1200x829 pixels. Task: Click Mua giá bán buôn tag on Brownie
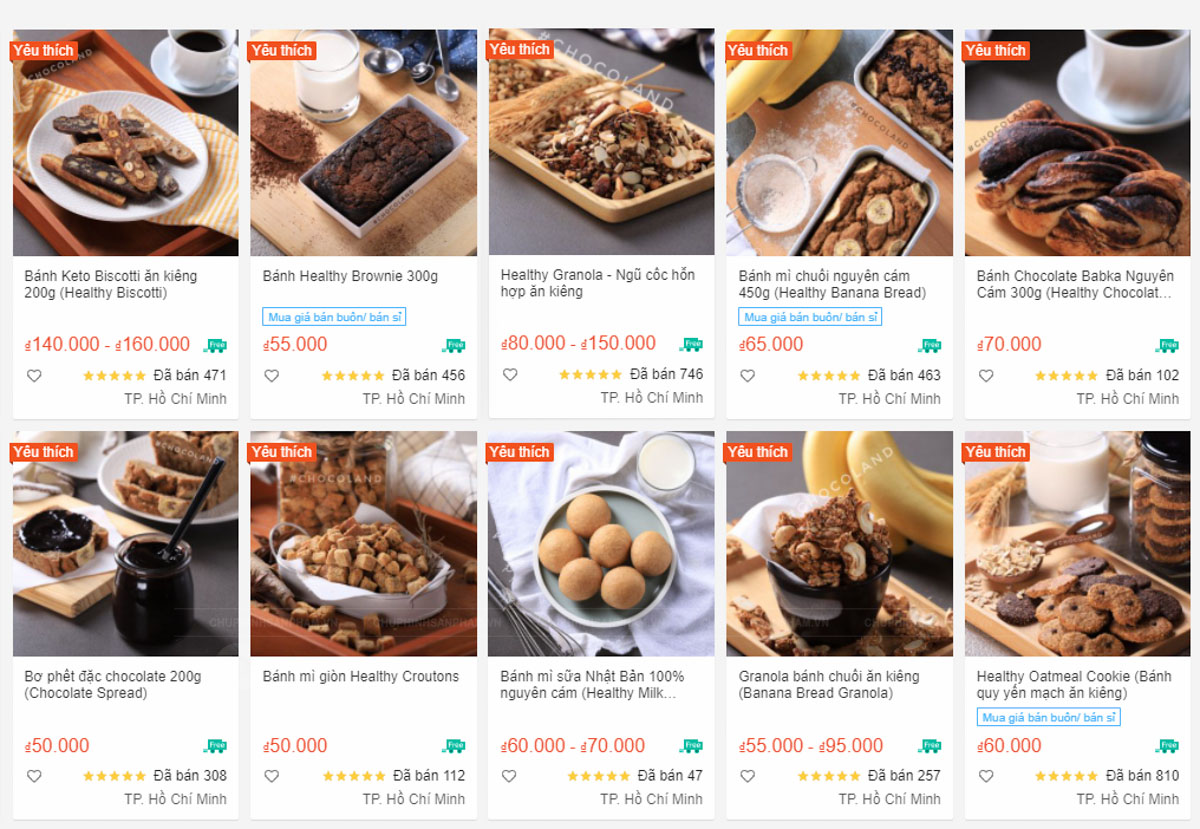point(335,317)
